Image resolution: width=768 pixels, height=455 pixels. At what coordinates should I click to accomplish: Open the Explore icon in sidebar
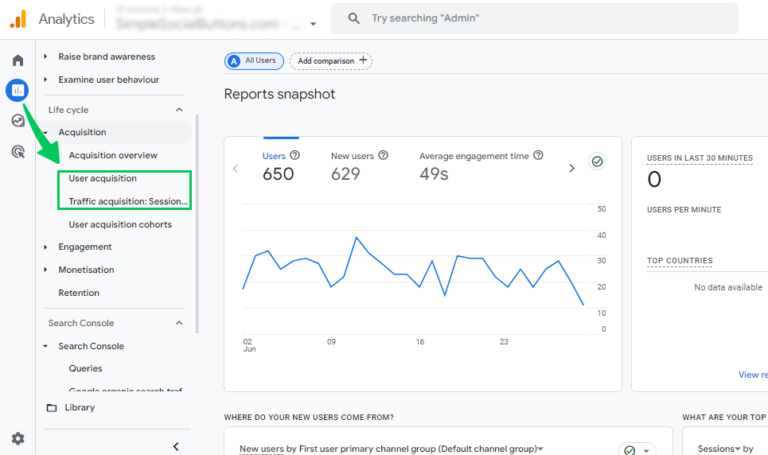[x=17, y=121]
